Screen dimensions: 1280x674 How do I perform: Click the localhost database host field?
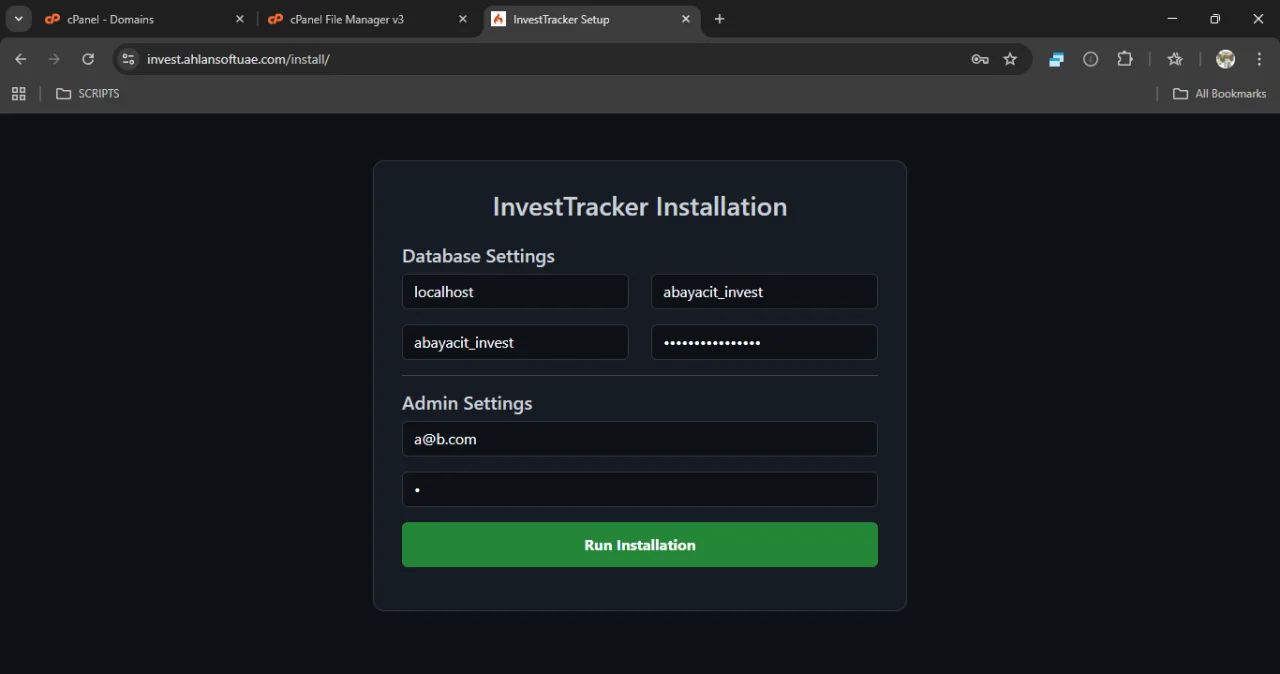pyautogui.click(x=515, y=292)
